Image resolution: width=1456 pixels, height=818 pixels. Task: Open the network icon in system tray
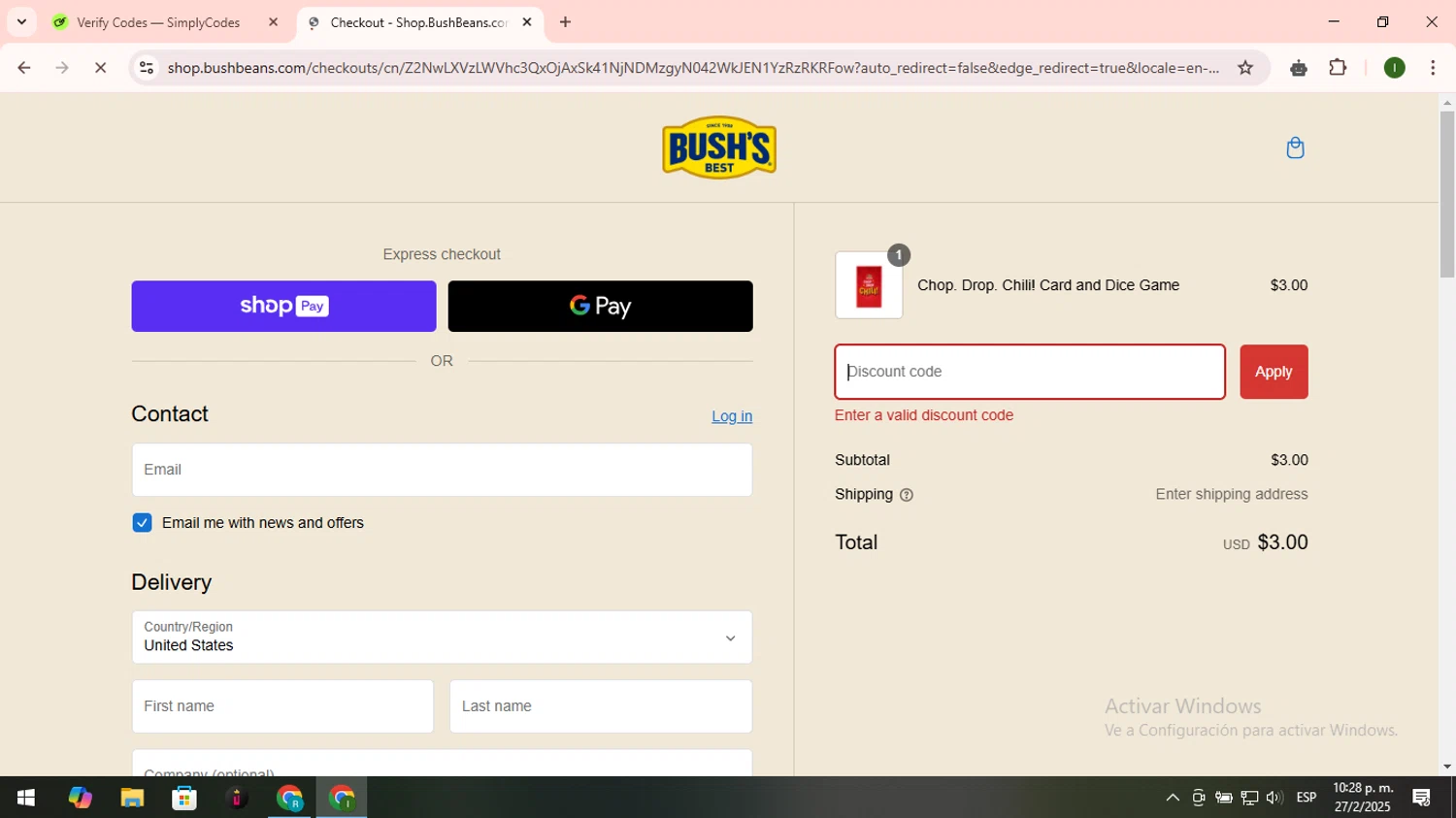1249,798
